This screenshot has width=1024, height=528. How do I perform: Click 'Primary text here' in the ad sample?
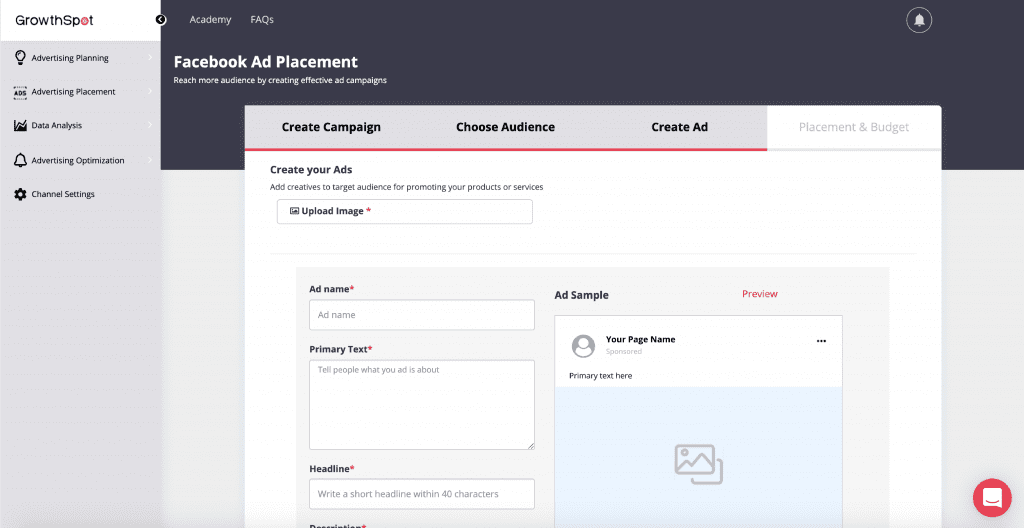601,376
